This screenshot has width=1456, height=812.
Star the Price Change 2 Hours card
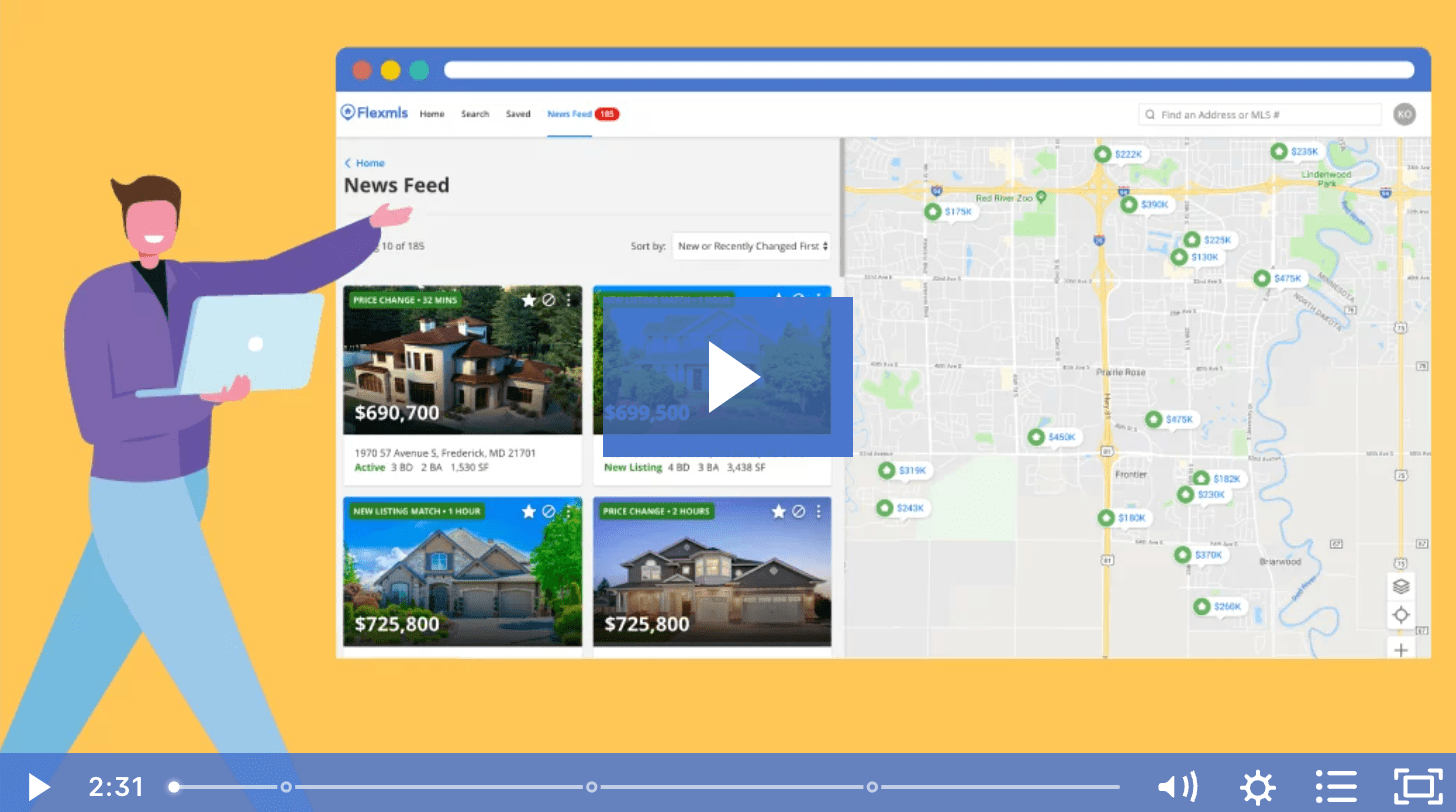[x=778, y=511]
